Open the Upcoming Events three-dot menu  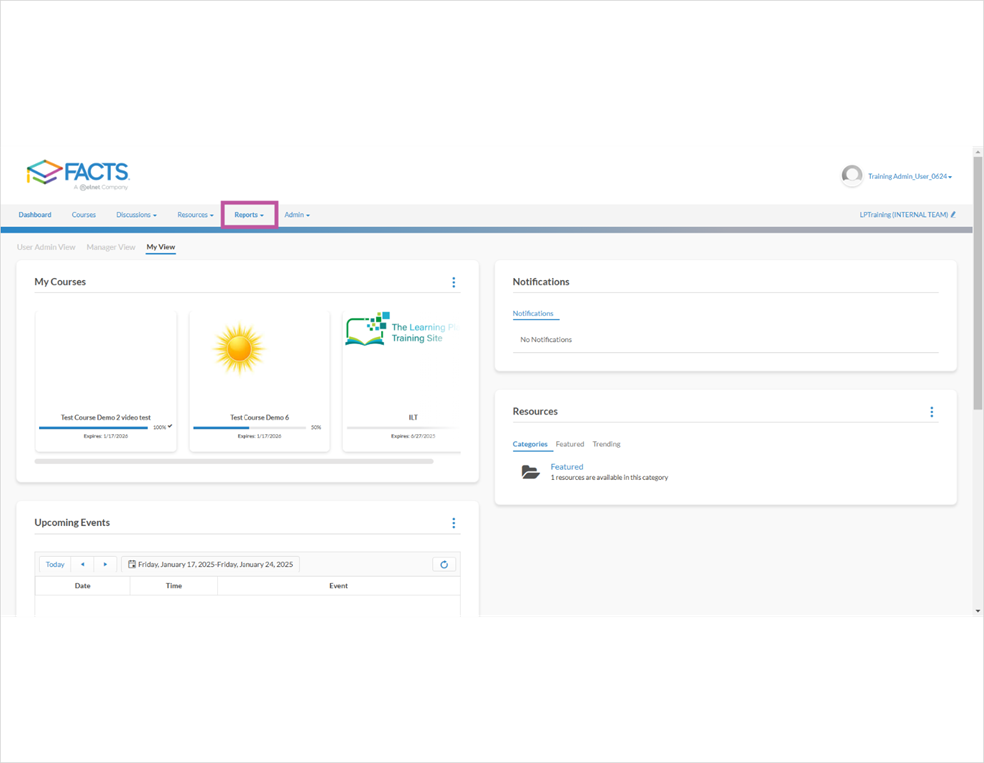(x=454, y=522)
